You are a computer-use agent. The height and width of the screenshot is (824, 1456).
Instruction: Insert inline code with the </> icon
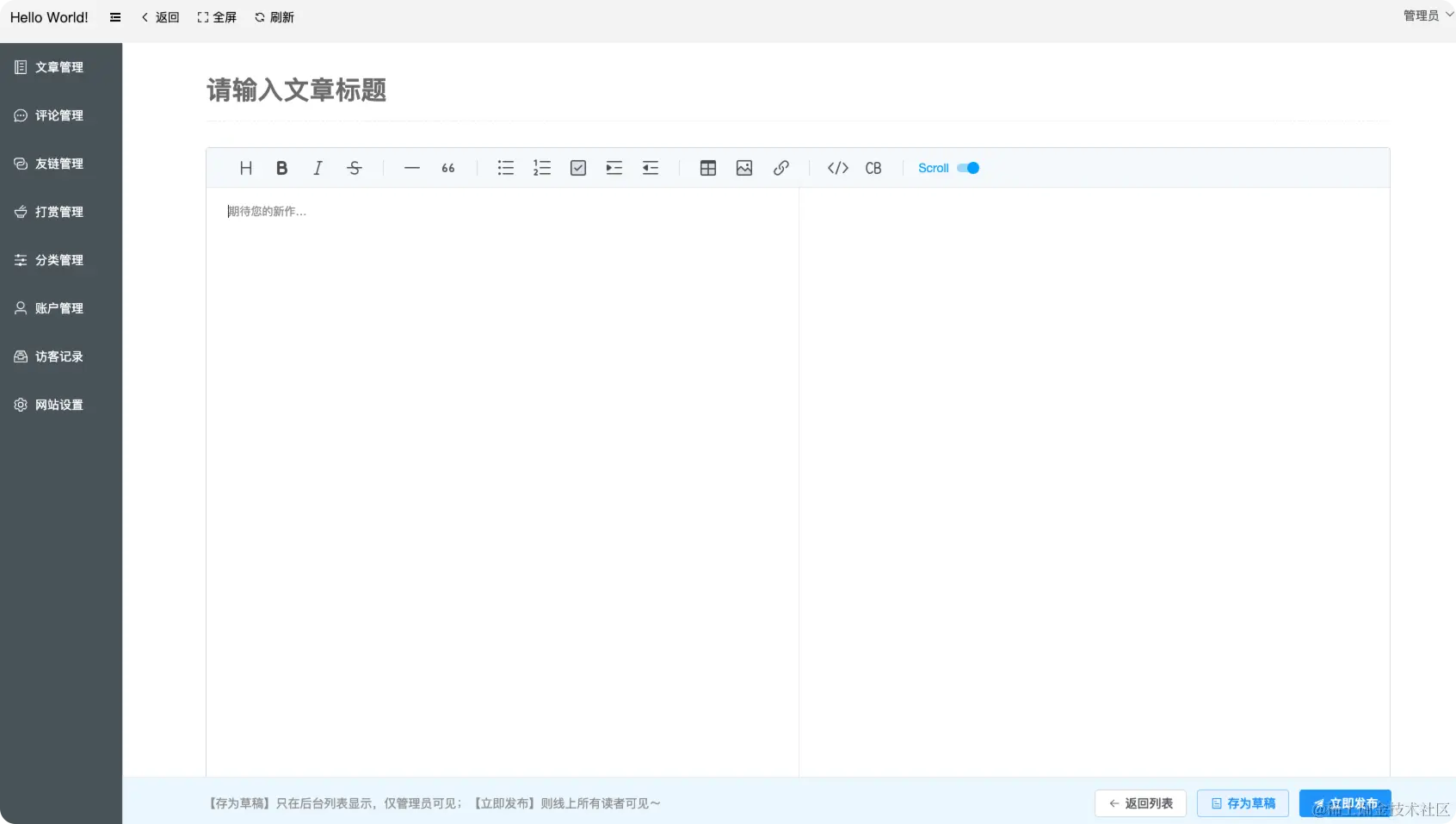(x=838, y=168)
